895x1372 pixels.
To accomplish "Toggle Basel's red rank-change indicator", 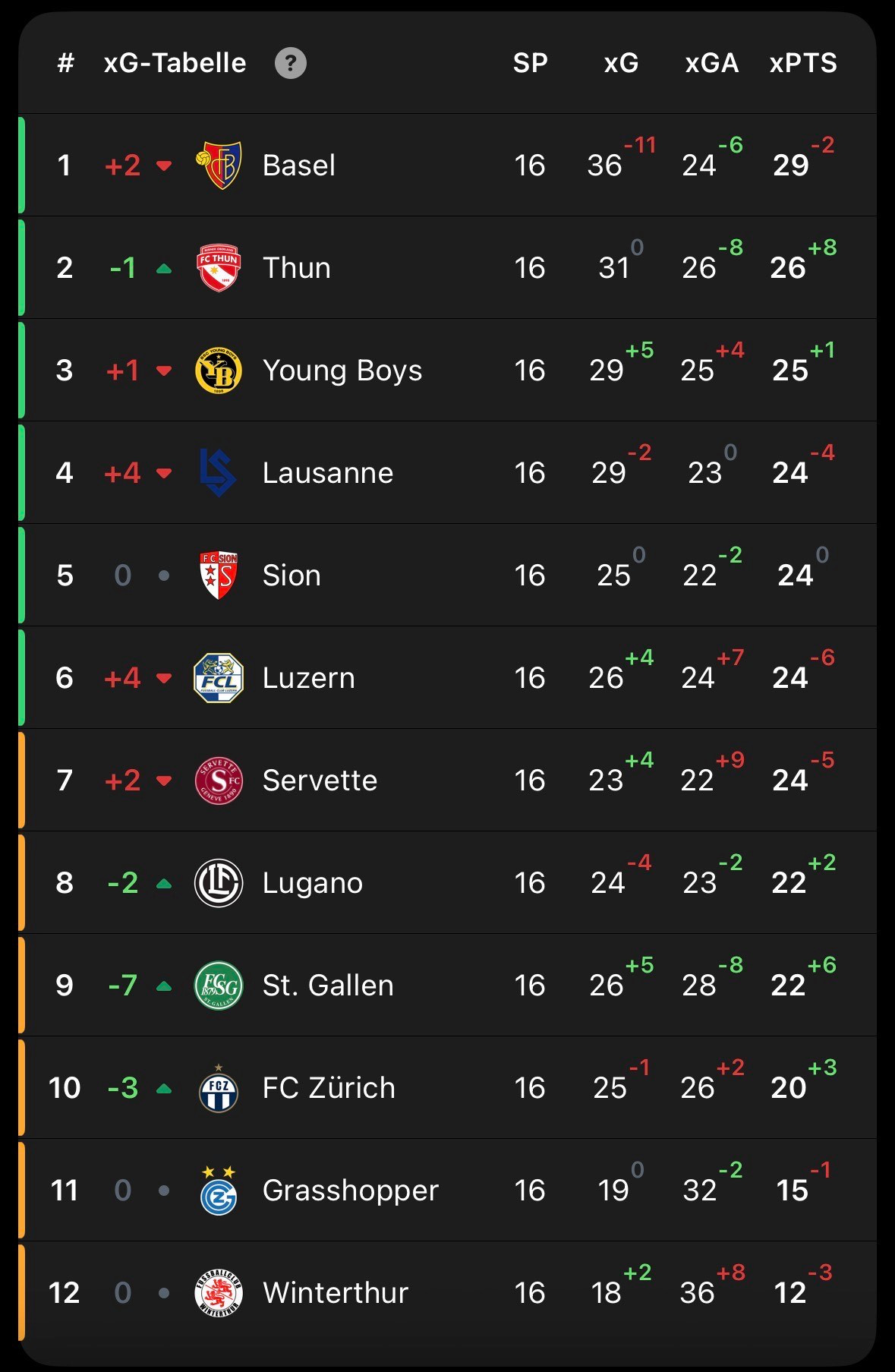I will 165,164.
